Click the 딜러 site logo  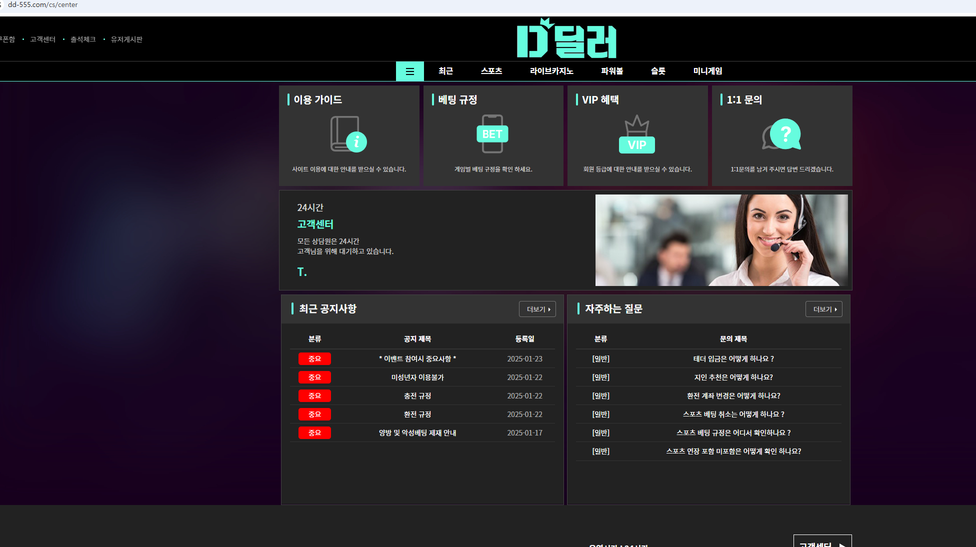point(566,39)
